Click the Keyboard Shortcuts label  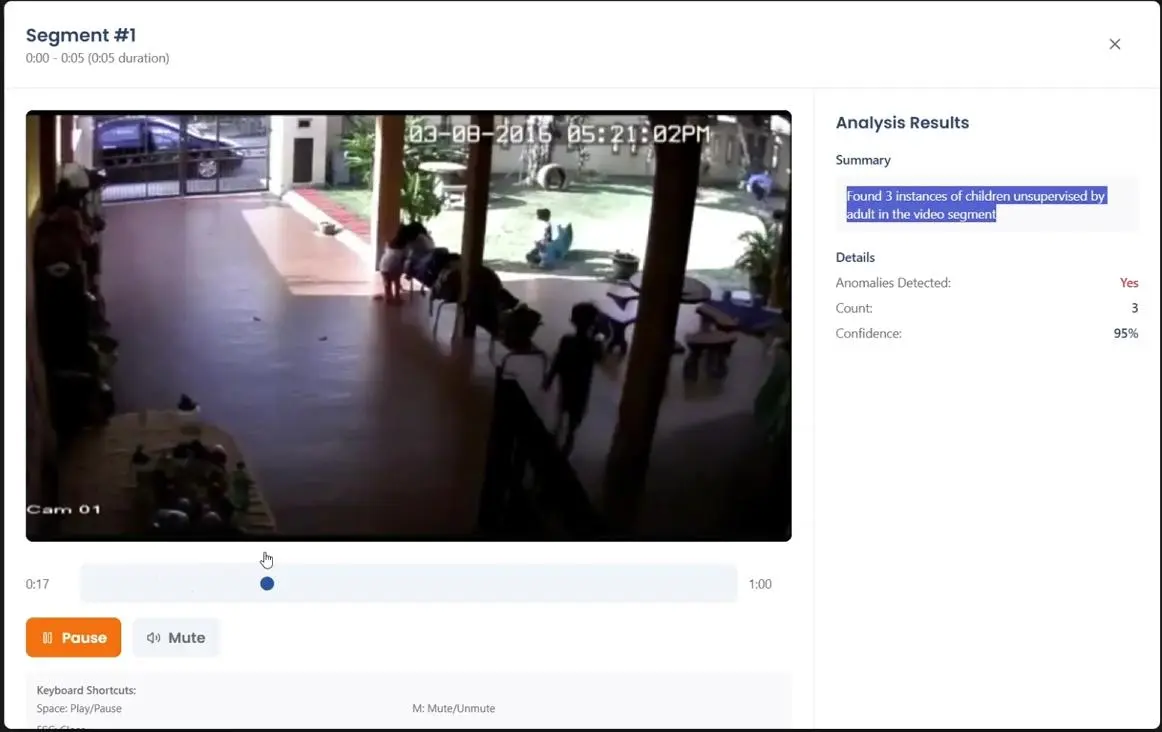pyautogui.click(x=86, y=690)
